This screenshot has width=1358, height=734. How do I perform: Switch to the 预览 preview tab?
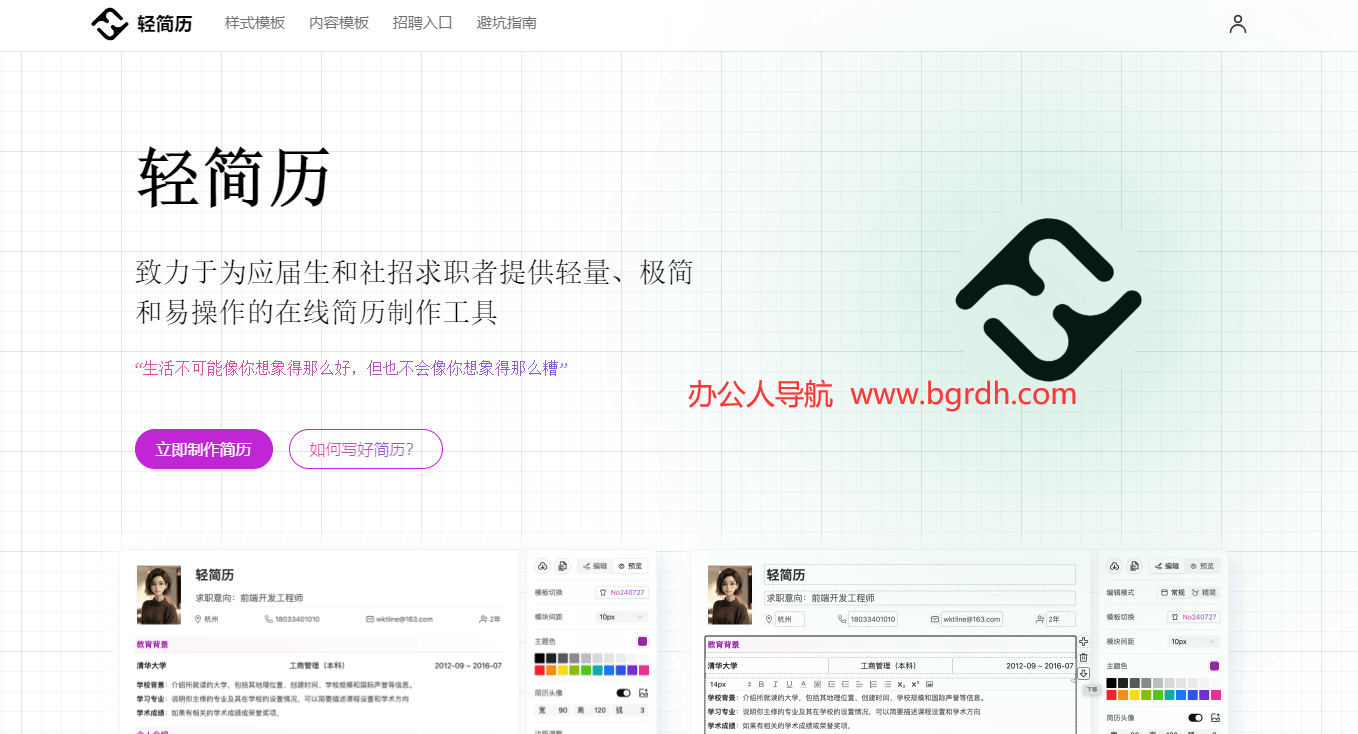(x=1203, y=566)
